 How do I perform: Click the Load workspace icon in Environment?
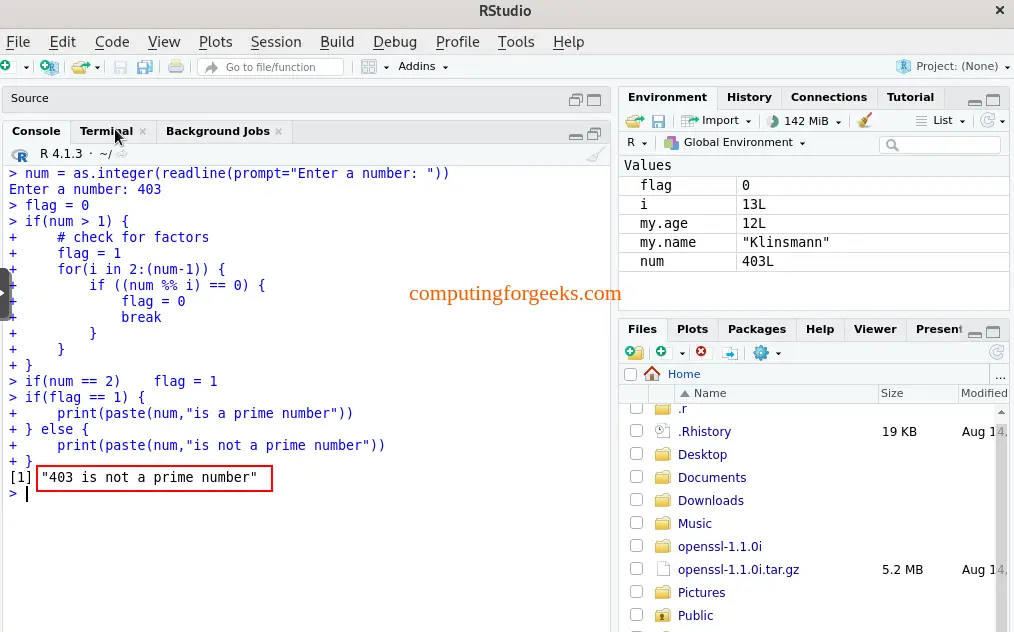[x=635, y=121]
